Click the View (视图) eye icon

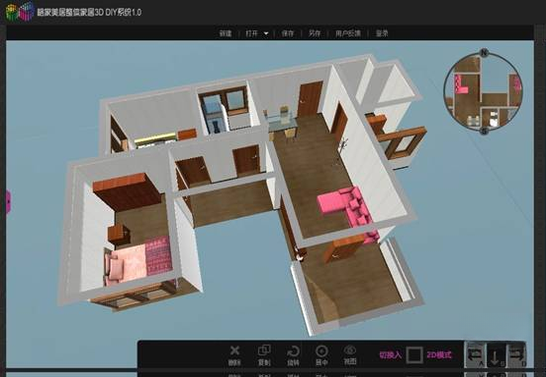coord(350,349)
